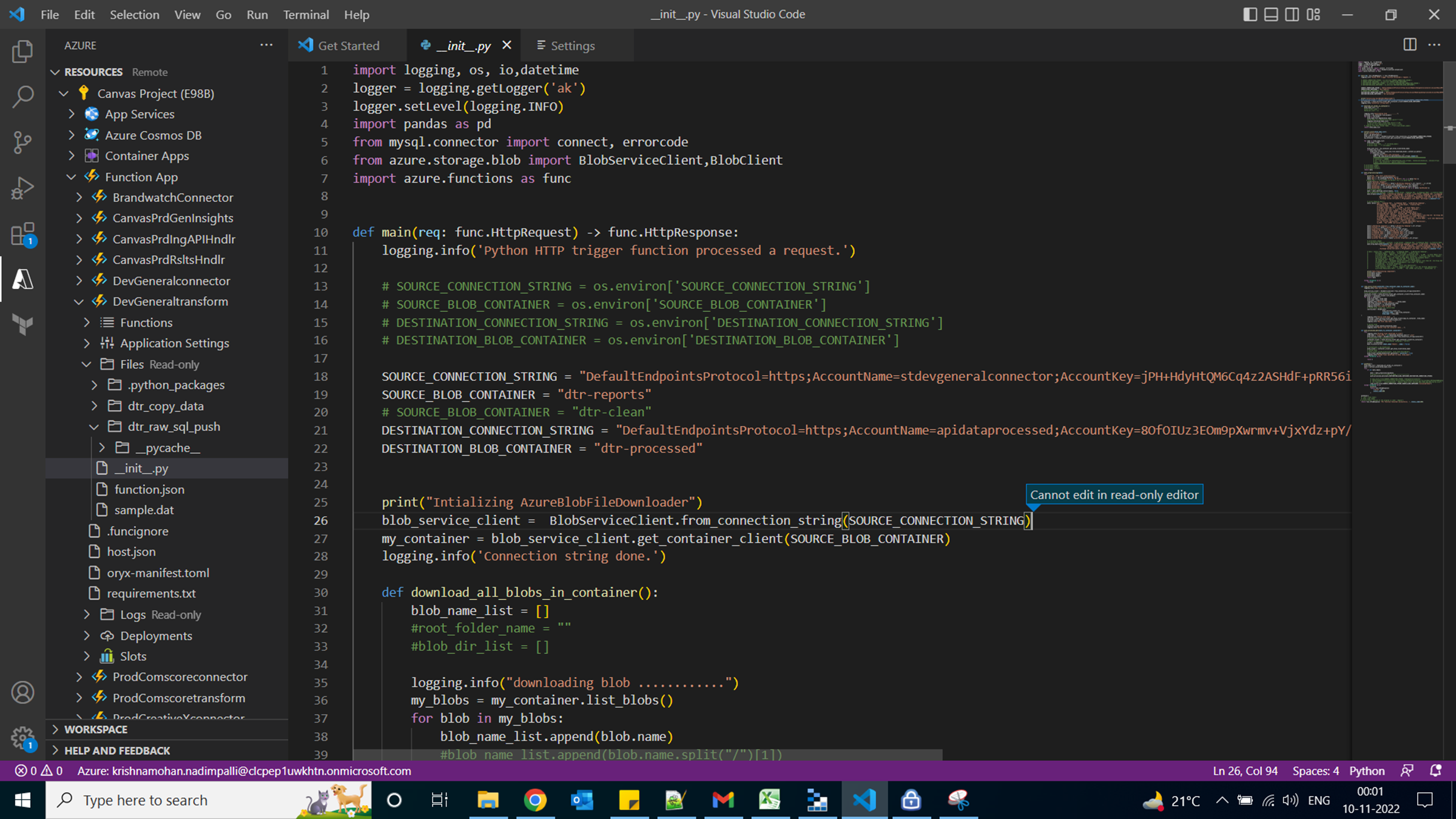This screenshot has width=1456, height=819.
Task: Expand the Slots node
Action: [x=87, y=656]
